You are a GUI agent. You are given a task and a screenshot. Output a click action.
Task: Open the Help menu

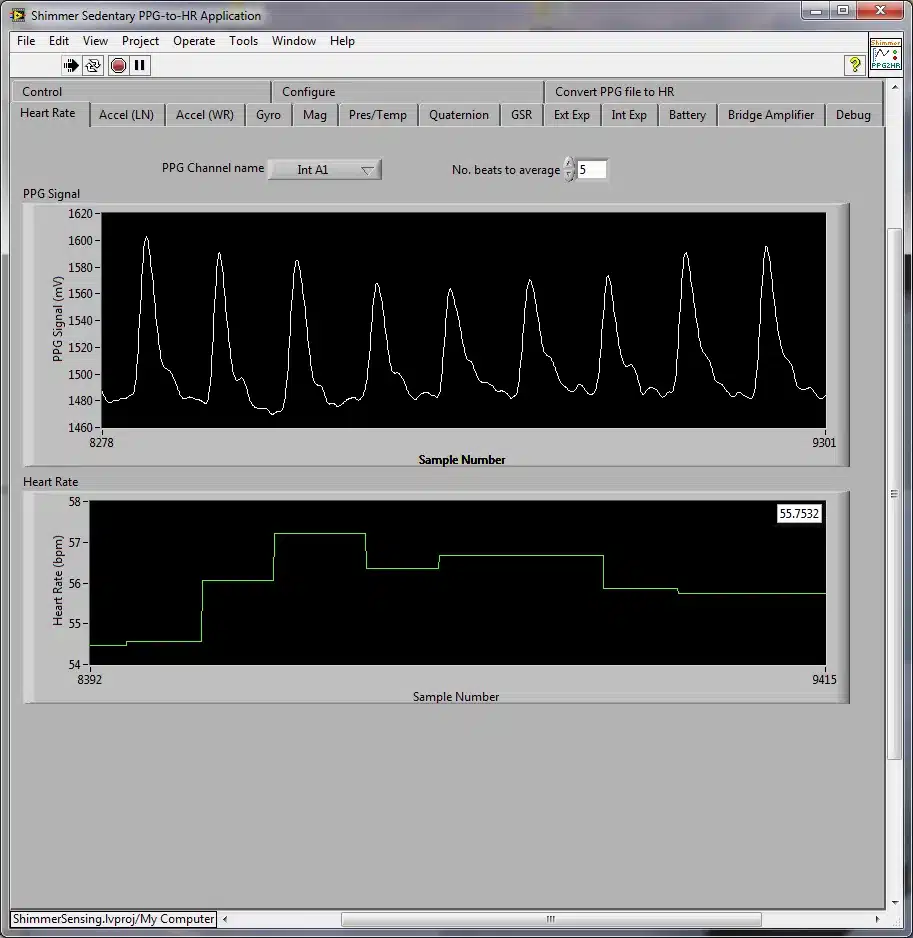[x=342, y=41]
